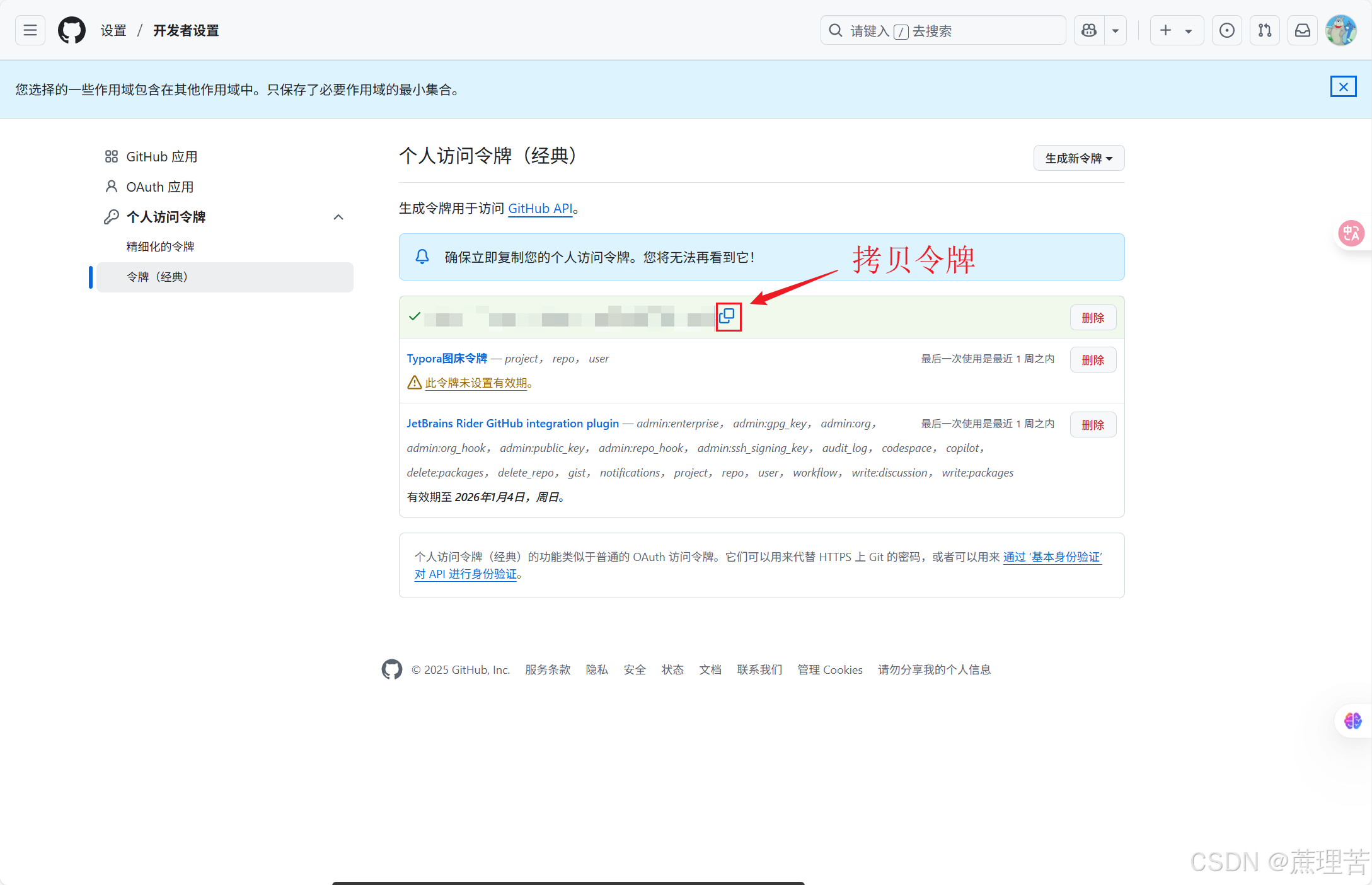Delete the Typora图床令牌 token
Screen dimensions: 1372x885
point(1092,360)
